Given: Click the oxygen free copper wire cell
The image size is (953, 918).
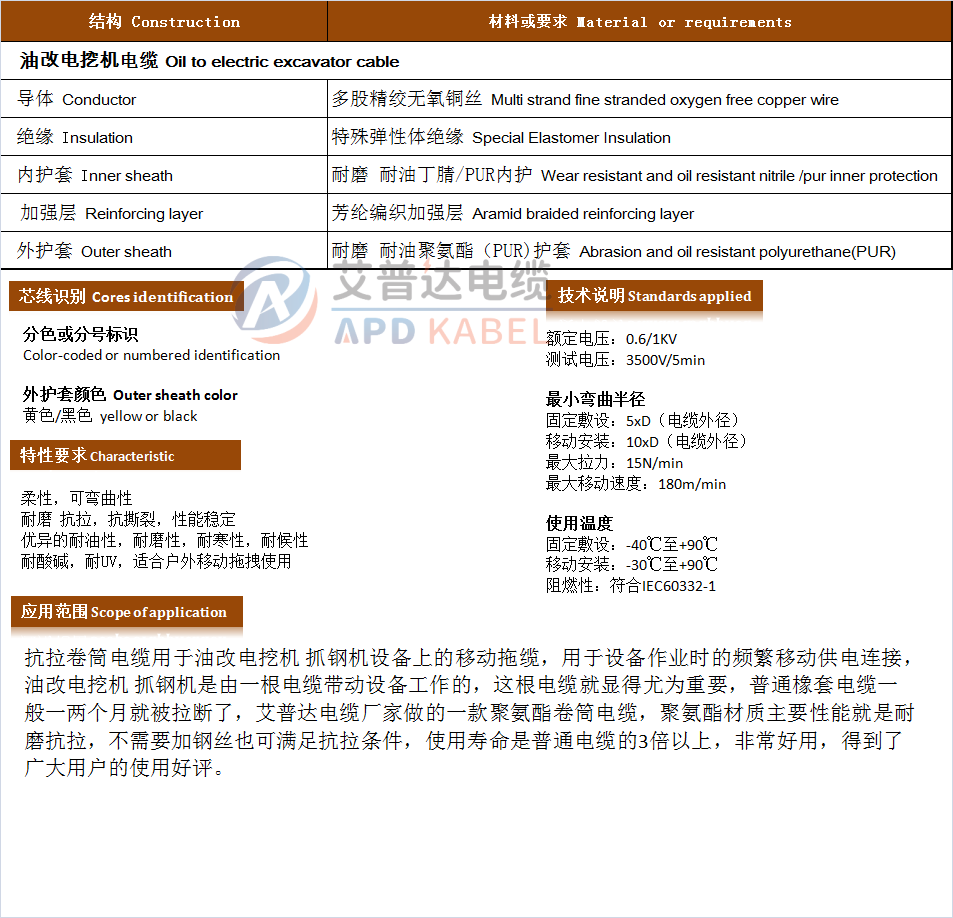Looking at the screenshot, I should pos(585,99).
